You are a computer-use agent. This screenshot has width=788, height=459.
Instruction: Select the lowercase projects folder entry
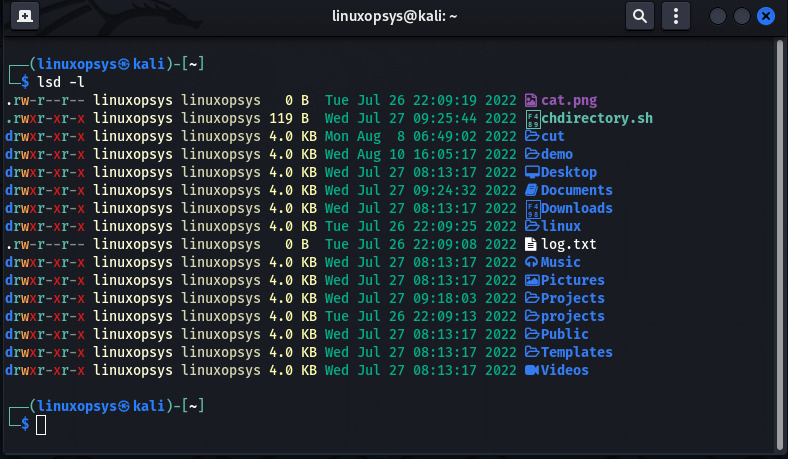pyautogui.click(x=572, y=316)
